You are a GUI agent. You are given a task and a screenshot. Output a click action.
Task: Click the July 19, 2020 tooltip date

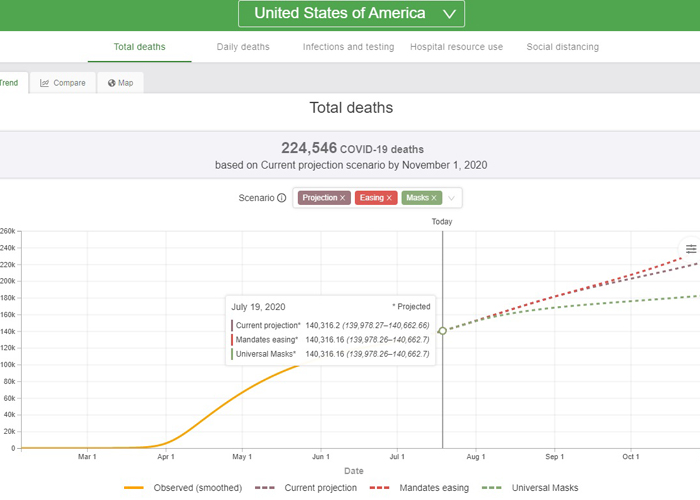[258, 307]
